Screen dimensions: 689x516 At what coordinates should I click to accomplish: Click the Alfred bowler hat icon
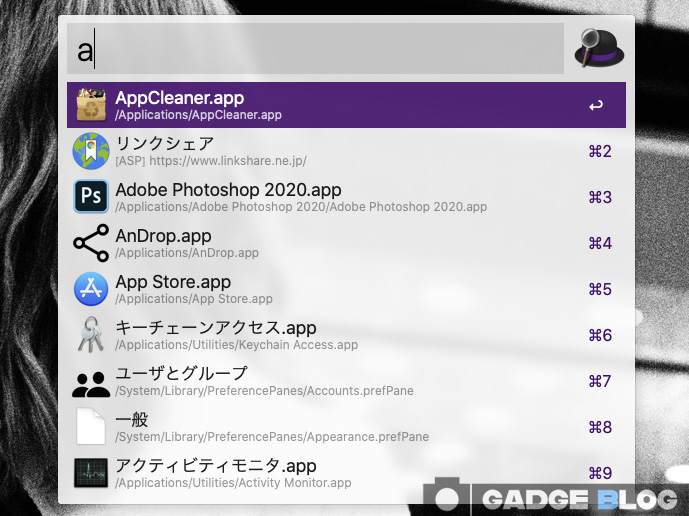599,48
